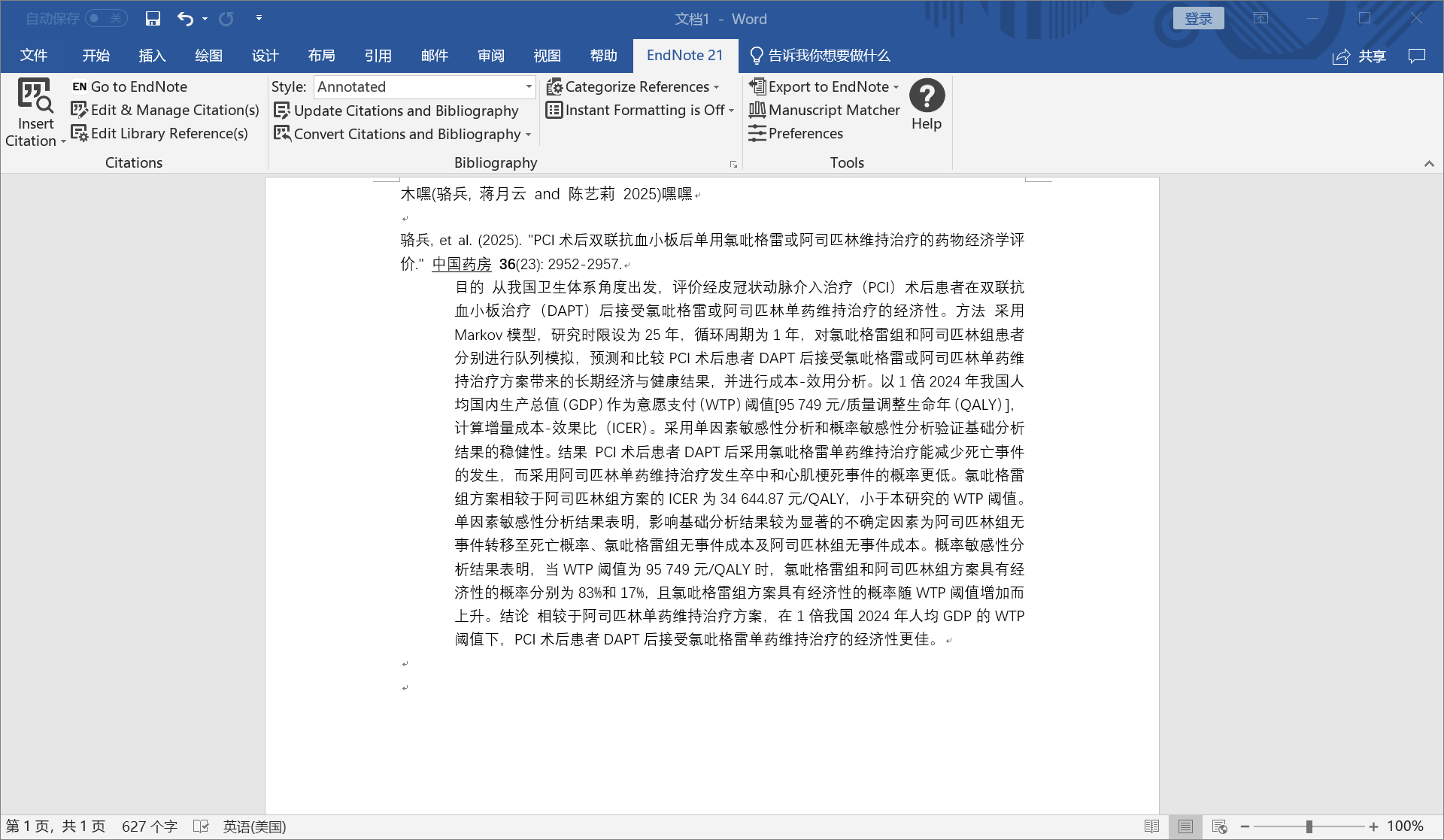Click the Insert Citation icon
Image resolution: width=1444 pixels, height=840 pixels.
click(35, 96)
